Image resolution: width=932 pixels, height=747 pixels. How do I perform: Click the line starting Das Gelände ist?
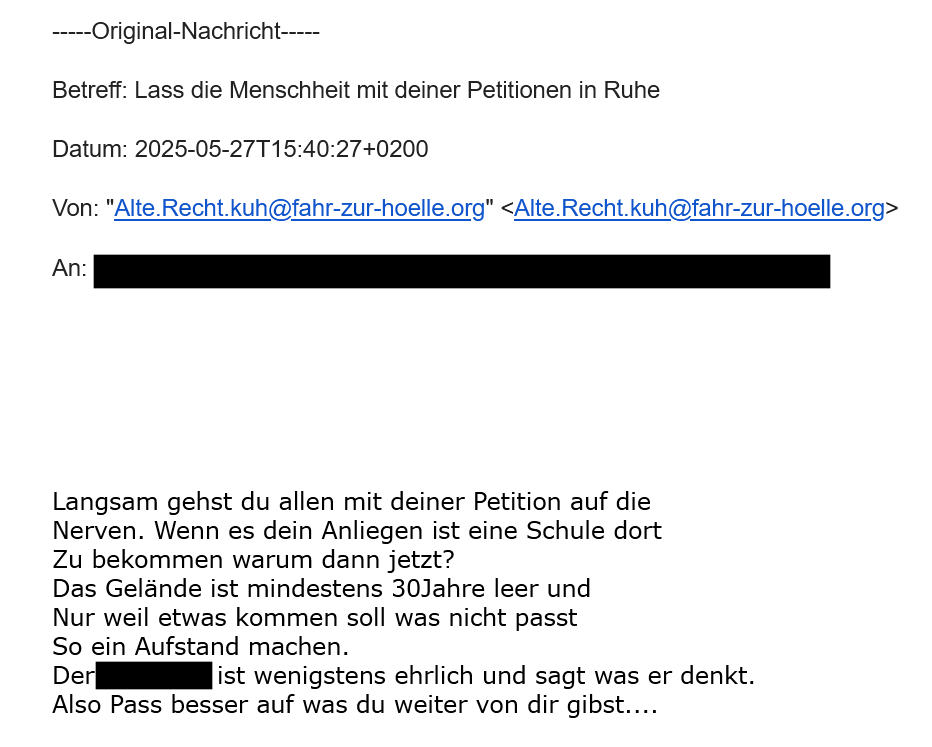(x=321, y=588)
